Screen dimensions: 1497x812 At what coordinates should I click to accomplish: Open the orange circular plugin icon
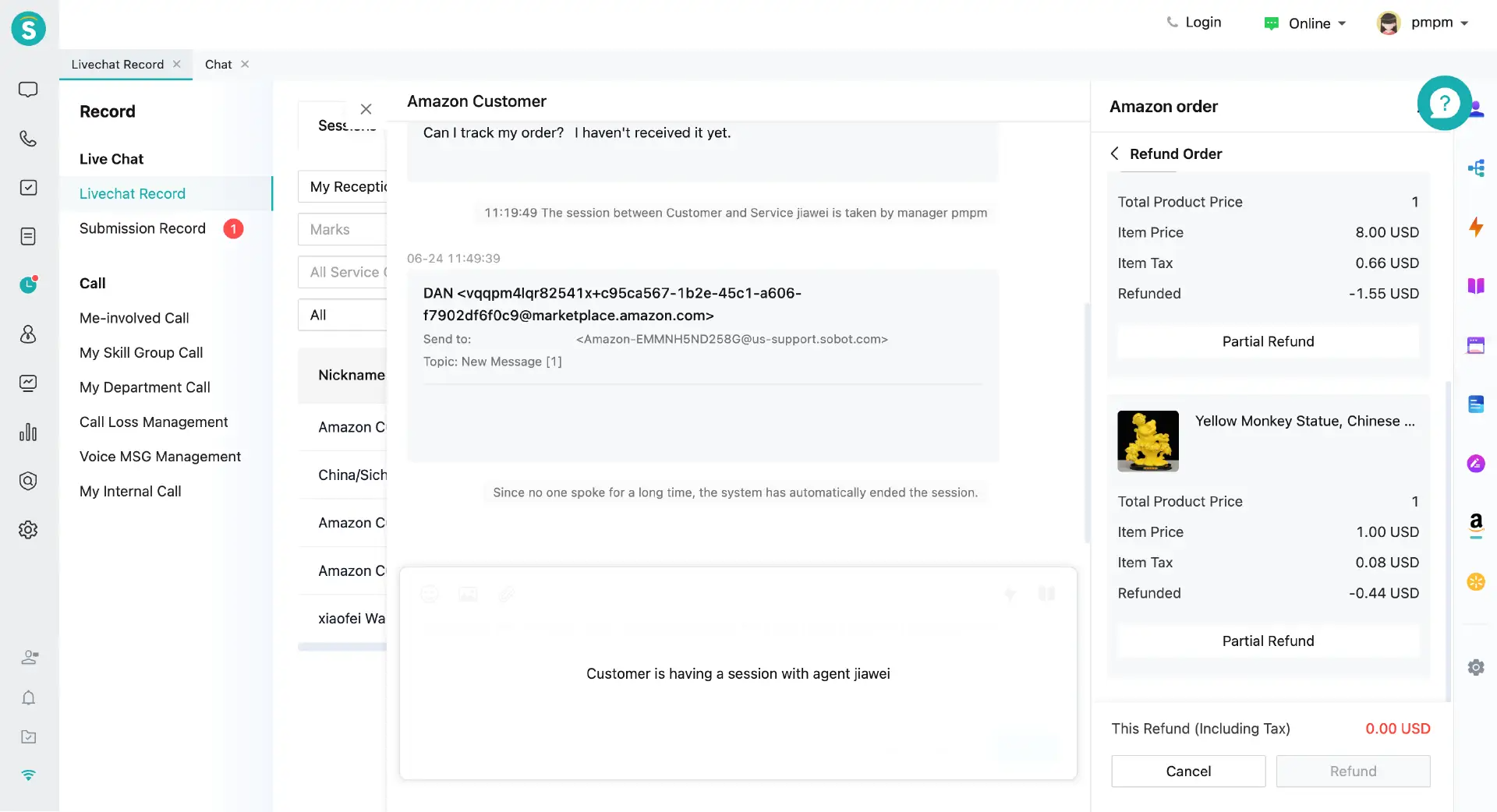click(1476, 582)
